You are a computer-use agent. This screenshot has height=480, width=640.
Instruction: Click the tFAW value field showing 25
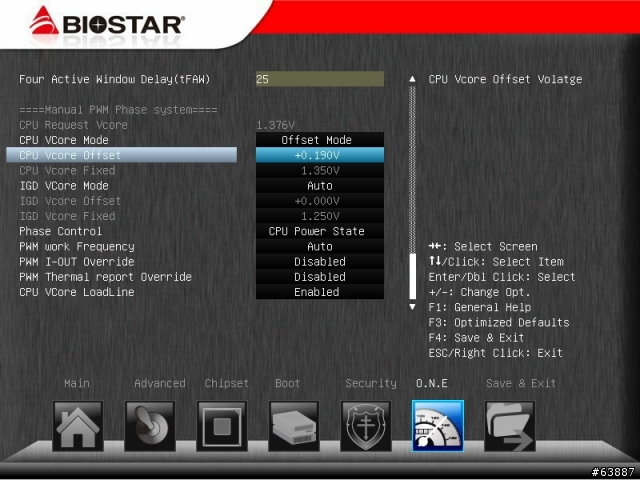click(320, 79)
